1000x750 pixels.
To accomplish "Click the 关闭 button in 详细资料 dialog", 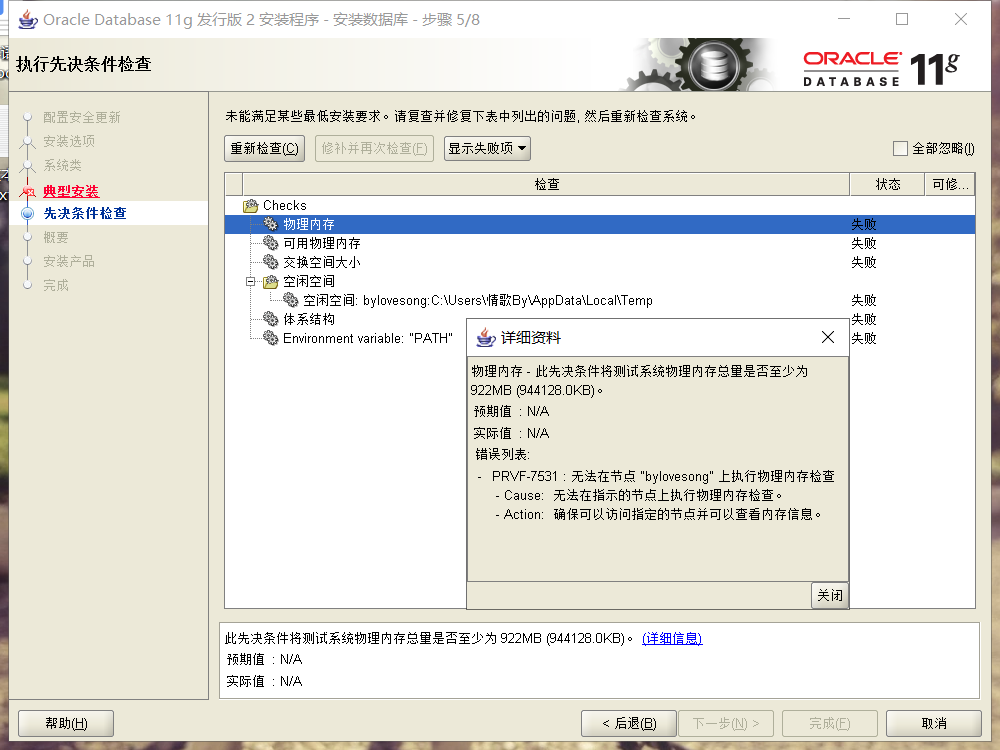I will (830, 596).
